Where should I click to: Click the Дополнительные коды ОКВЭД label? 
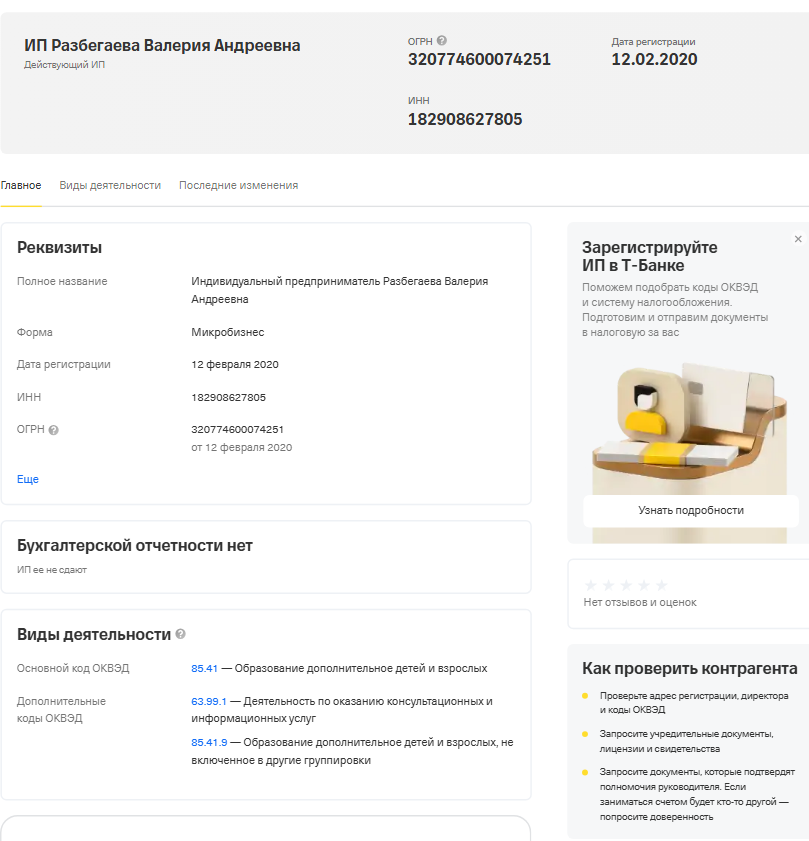pos(61,710)
